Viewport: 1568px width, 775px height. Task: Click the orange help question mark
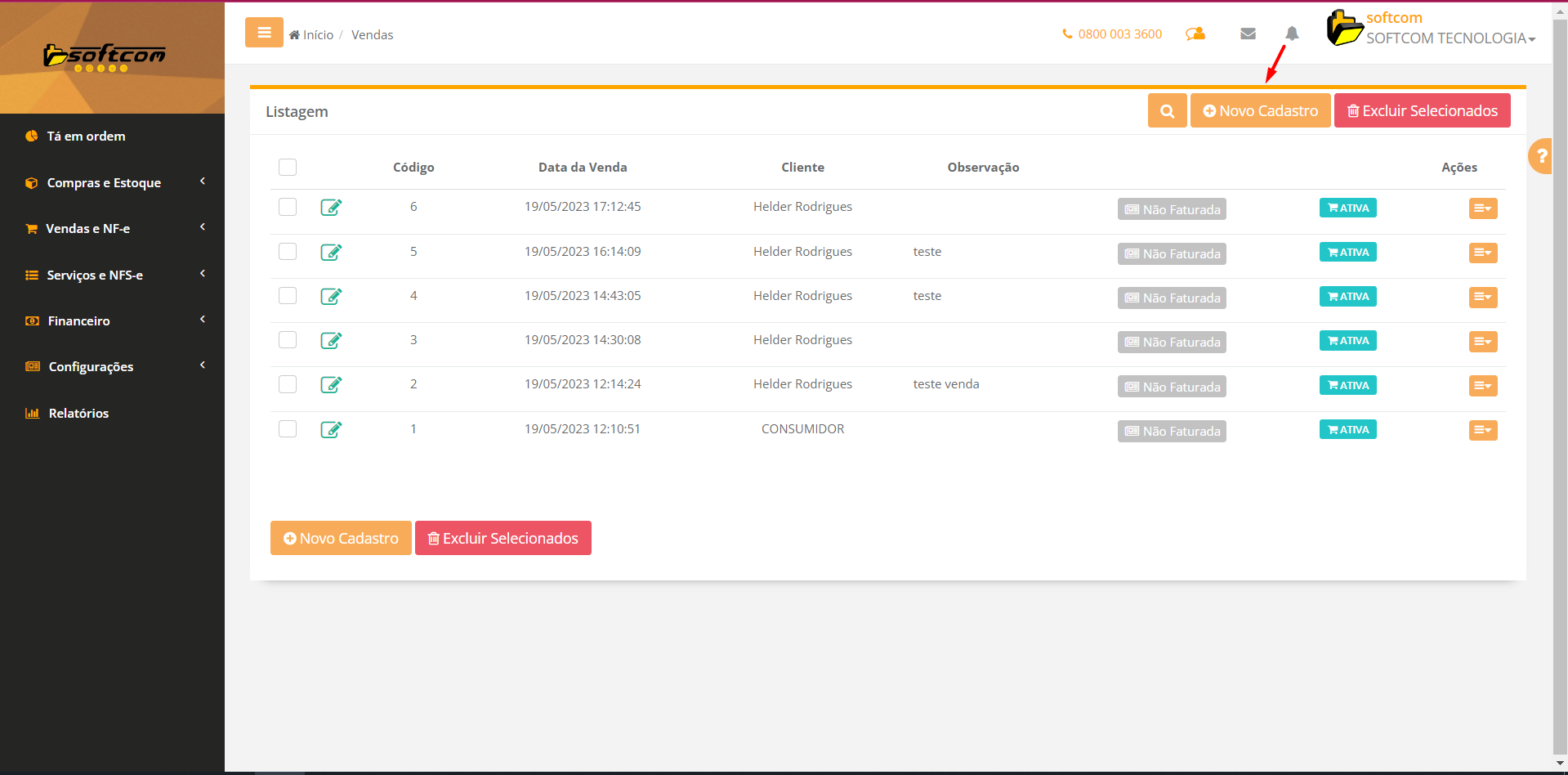[x=1542, y=155]
